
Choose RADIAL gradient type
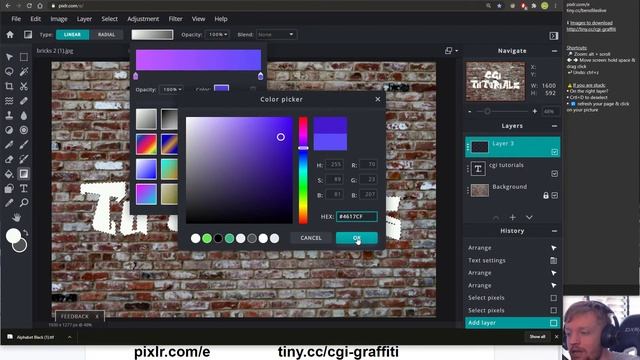[106, 35]
